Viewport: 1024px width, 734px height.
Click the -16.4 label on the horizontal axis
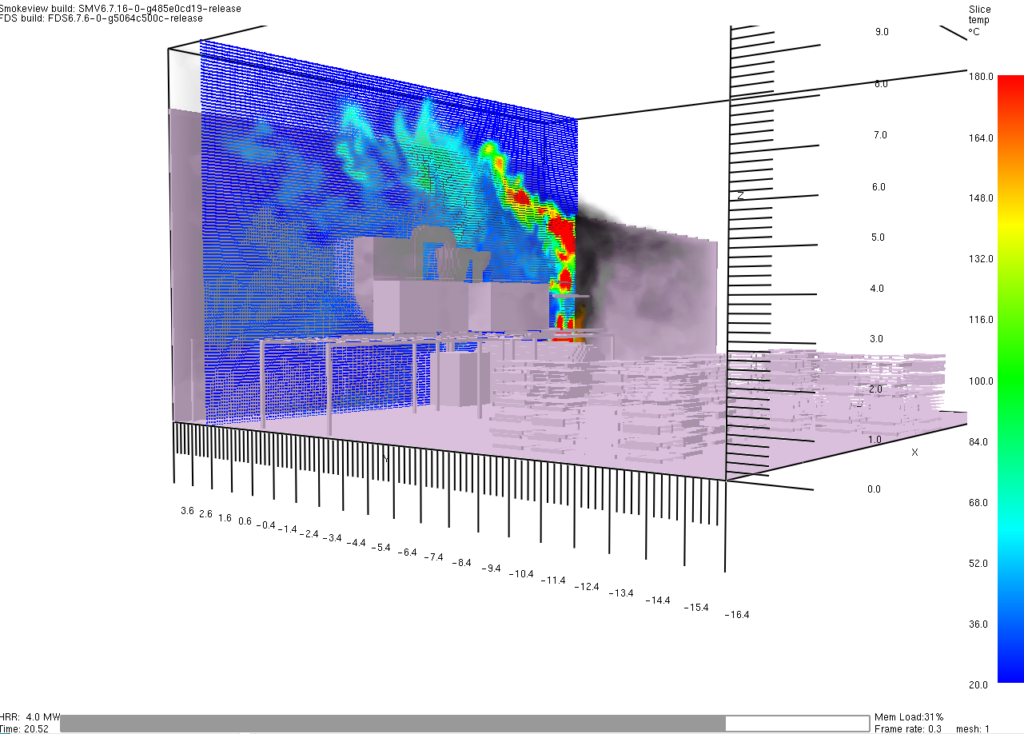736,615
